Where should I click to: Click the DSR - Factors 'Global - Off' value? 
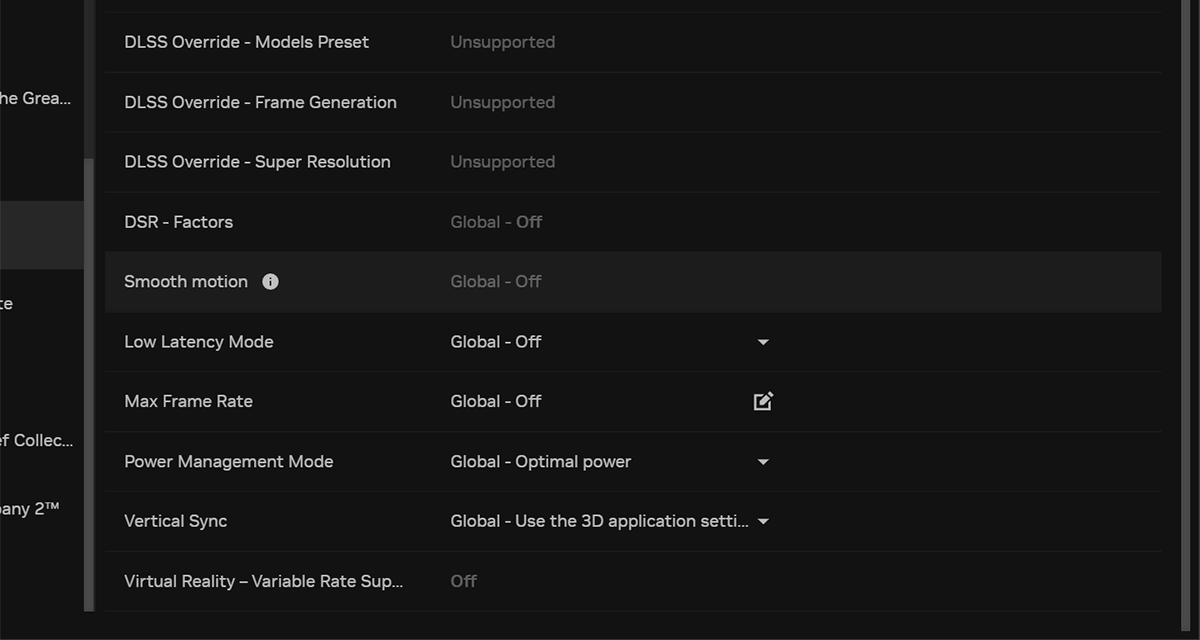tap(496, 222)
